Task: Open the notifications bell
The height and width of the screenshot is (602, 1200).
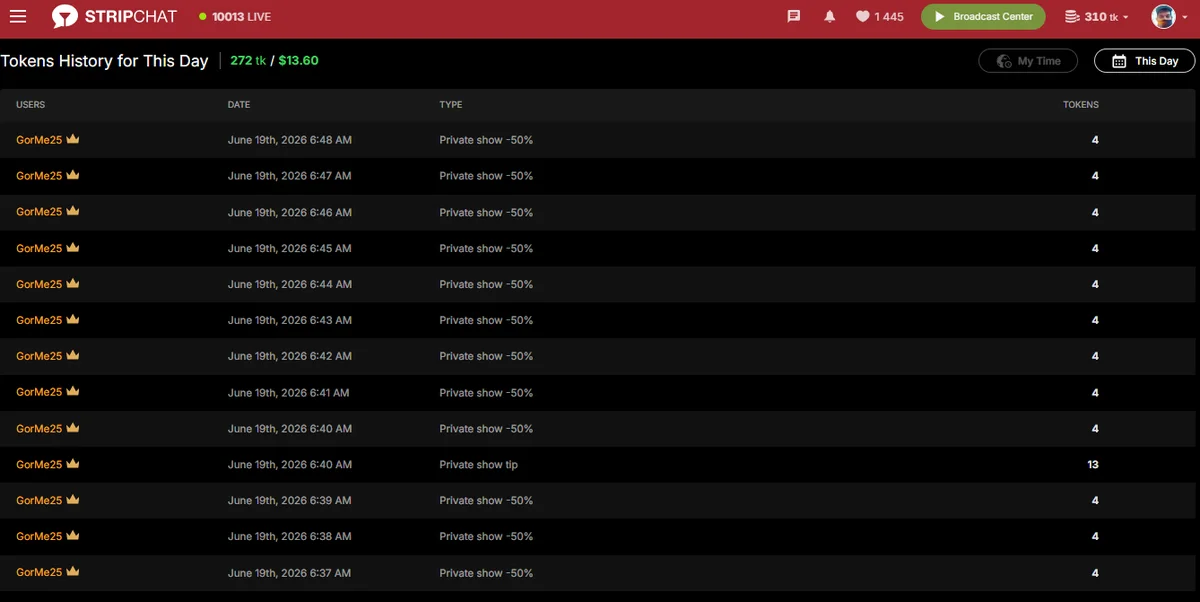Action: point(829,16)
